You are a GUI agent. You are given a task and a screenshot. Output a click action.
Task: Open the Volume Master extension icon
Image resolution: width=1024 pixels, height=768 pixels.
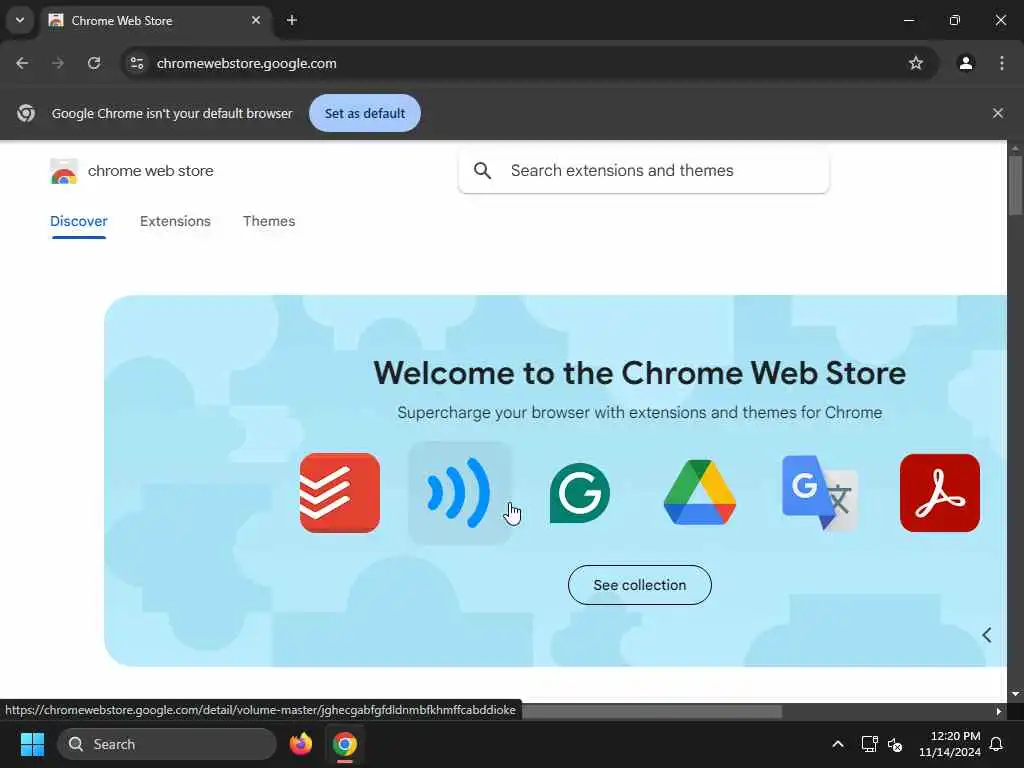(459, 493)
